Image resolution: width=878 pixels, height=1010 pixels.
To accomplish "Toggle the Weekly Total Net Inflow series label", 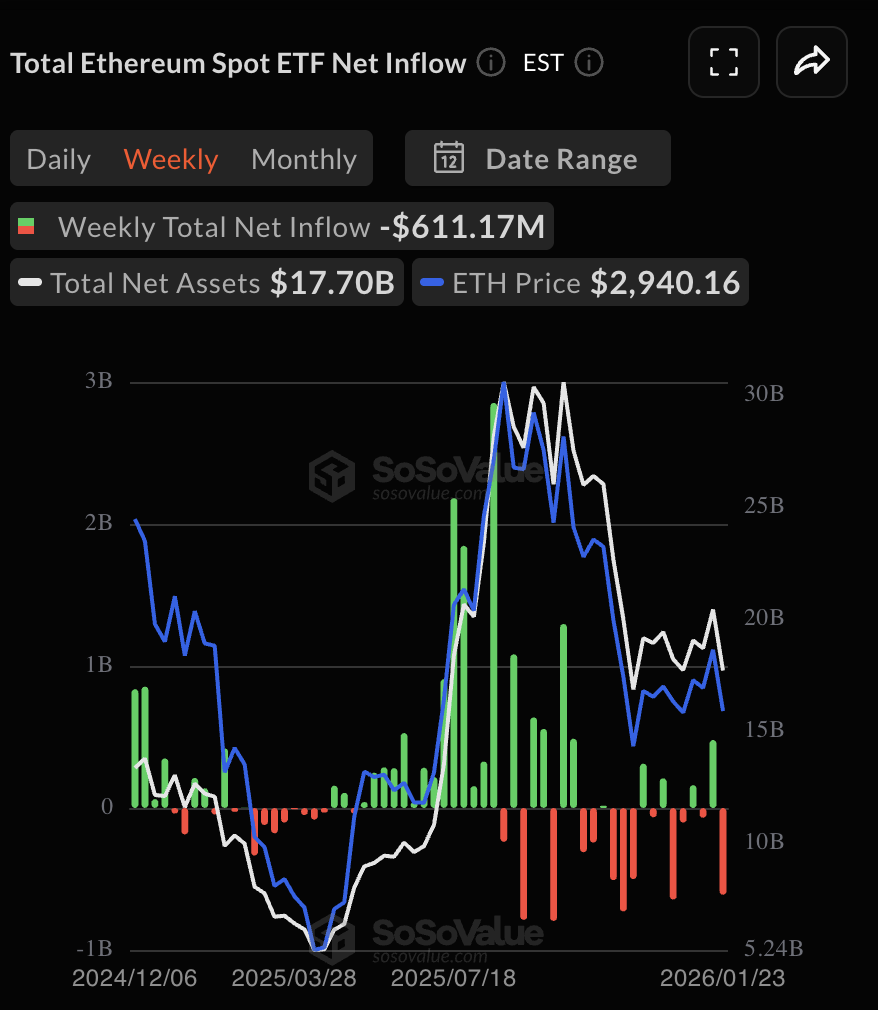I will pyautogui.click(x=213, y=228).
